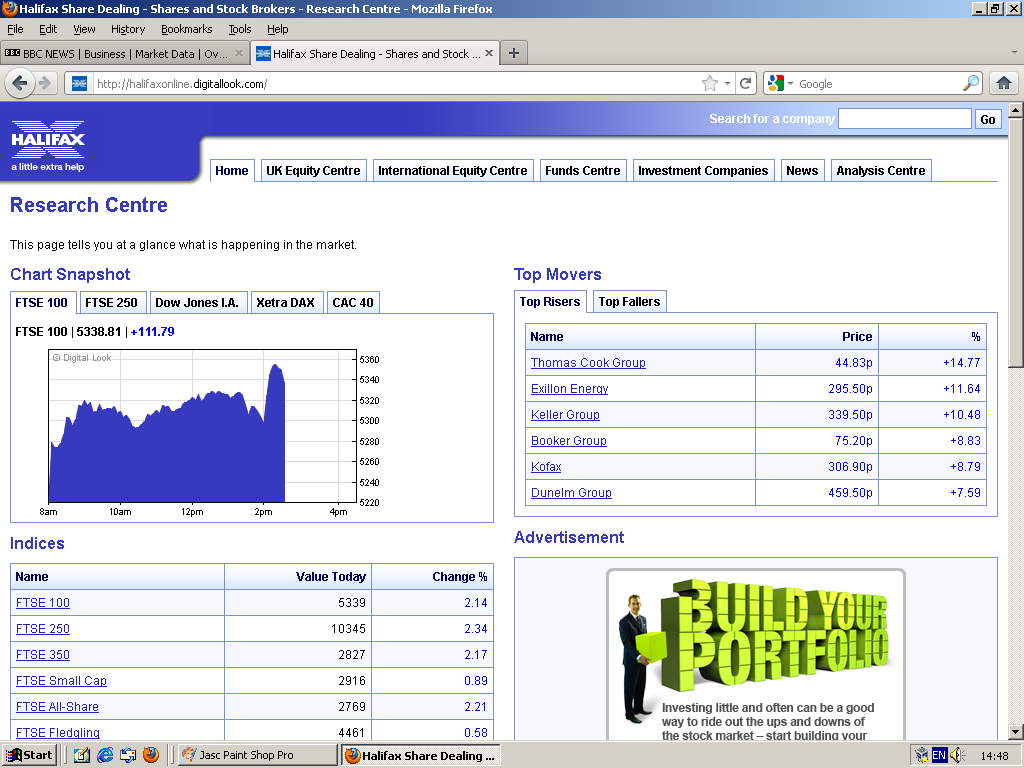1024x768 pixels.
Task: Click the Halifax site icon in address bar
Action: pyautogui.click(x=80, y=84)
